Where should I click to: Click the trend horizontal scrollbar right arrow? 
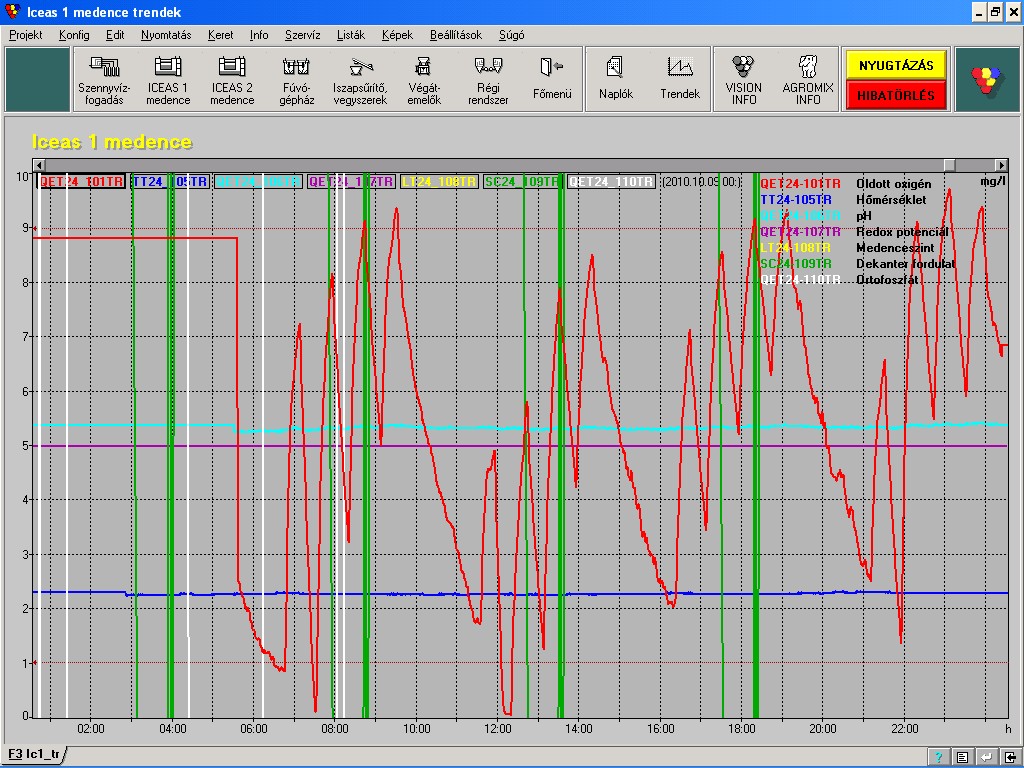point(1000,165)
